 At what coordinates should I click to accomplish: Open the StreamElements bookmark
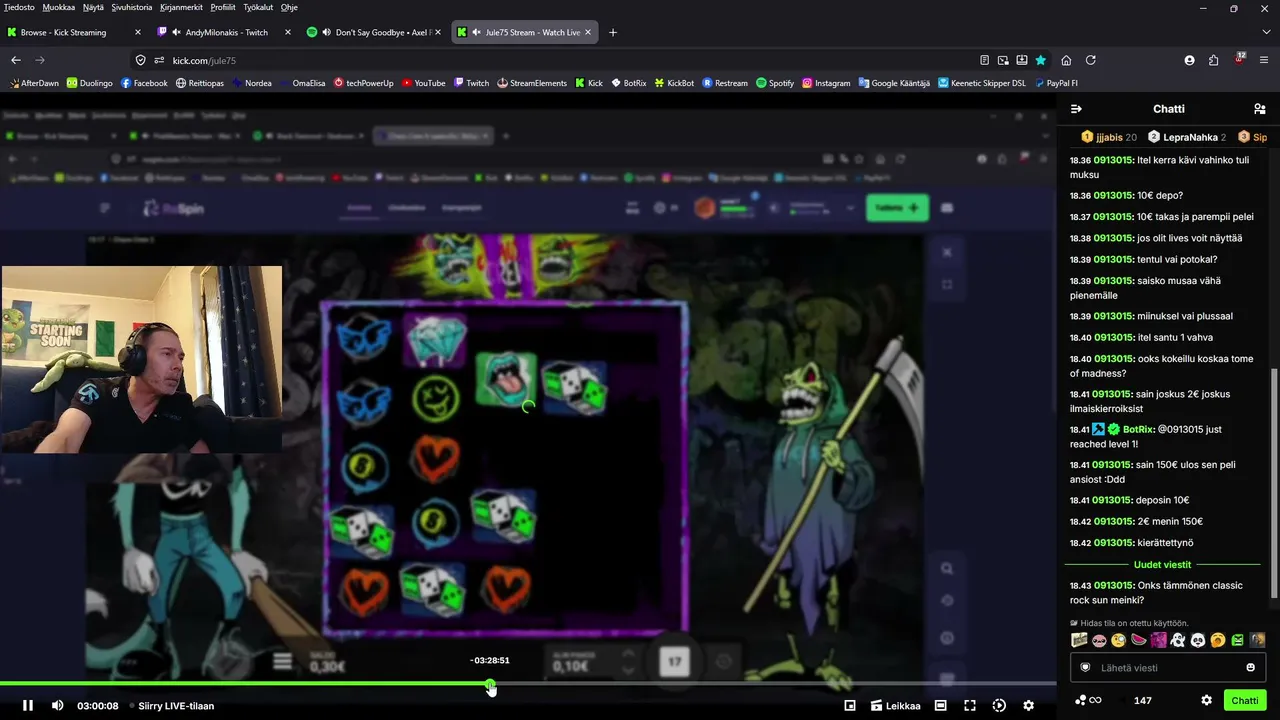[x=532, y=83]
